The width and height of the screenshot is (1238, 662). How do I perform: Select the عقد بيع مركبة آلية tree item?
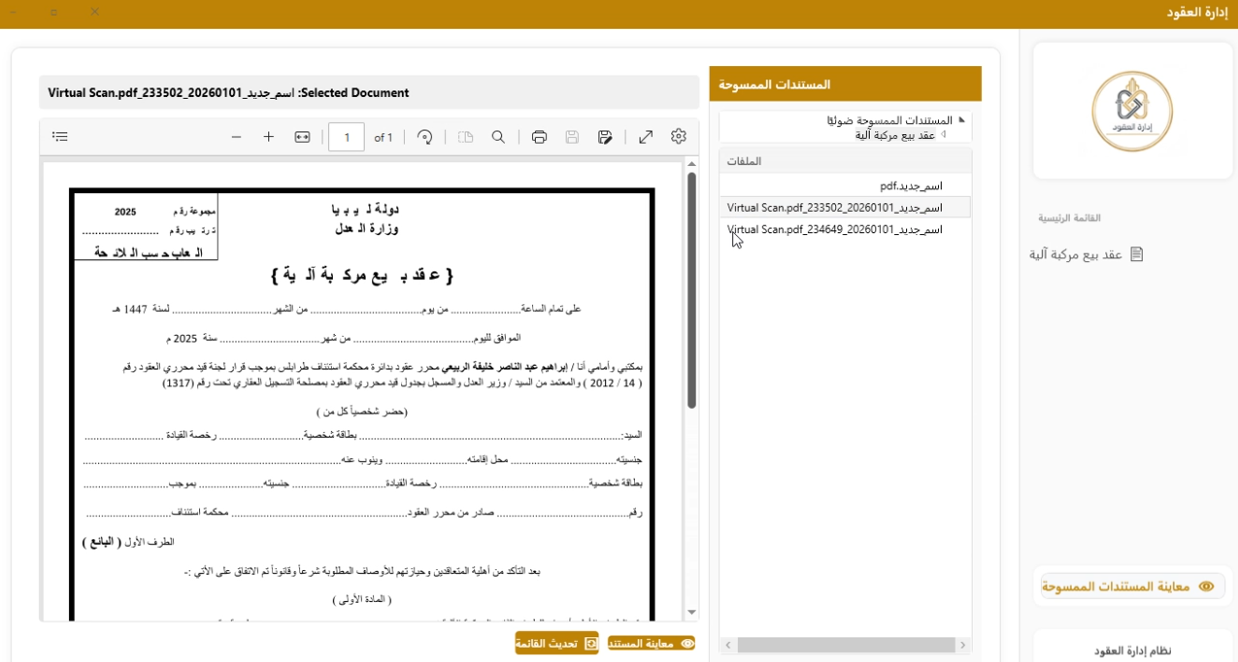895,134
